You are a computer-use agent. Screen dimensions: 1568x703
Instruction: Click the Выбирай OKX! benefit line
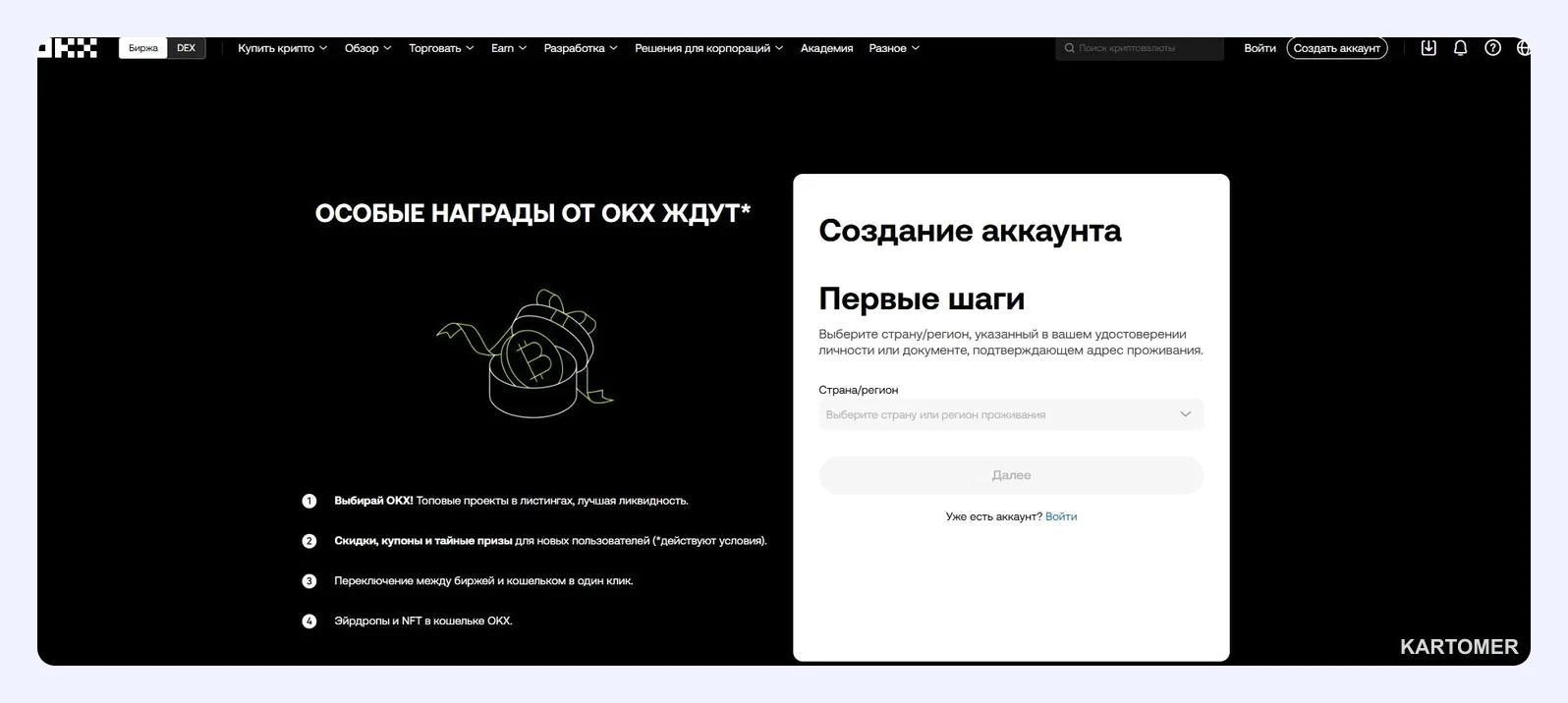511,501
